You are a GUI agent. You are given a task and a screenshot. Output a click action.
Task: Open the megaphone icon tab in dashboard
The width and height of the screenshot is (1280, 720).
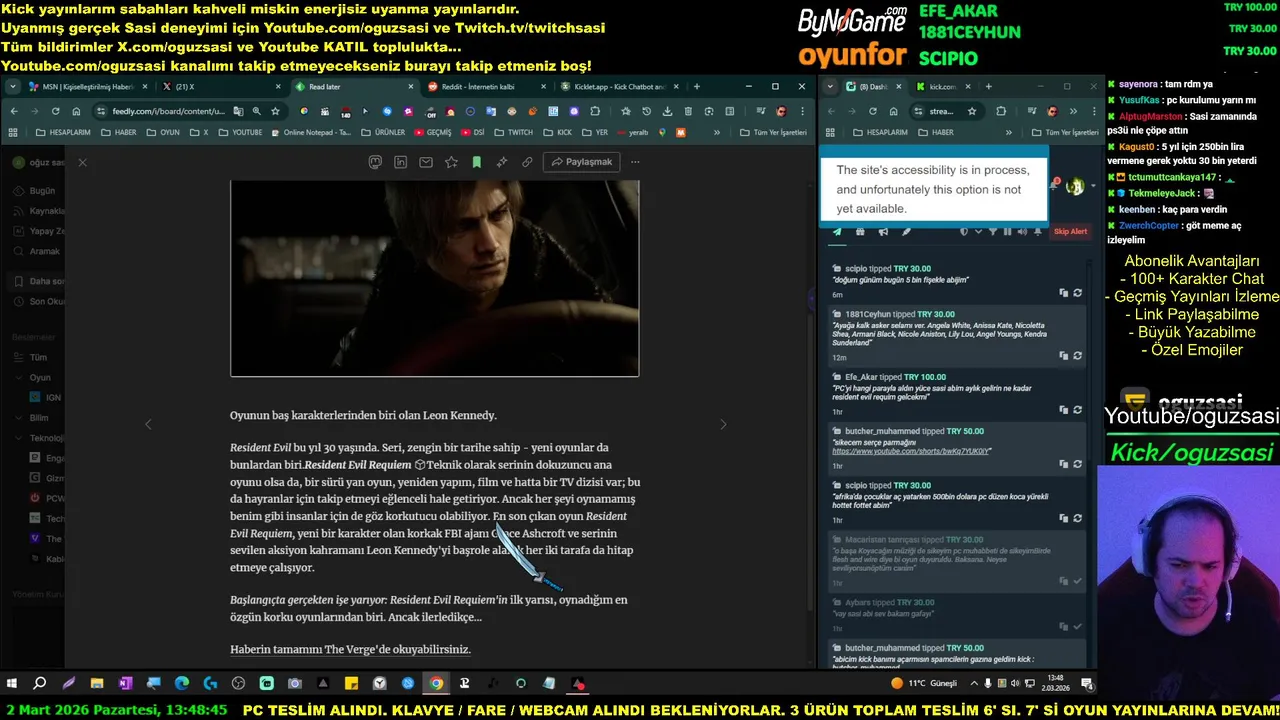[x=883, y=232]
